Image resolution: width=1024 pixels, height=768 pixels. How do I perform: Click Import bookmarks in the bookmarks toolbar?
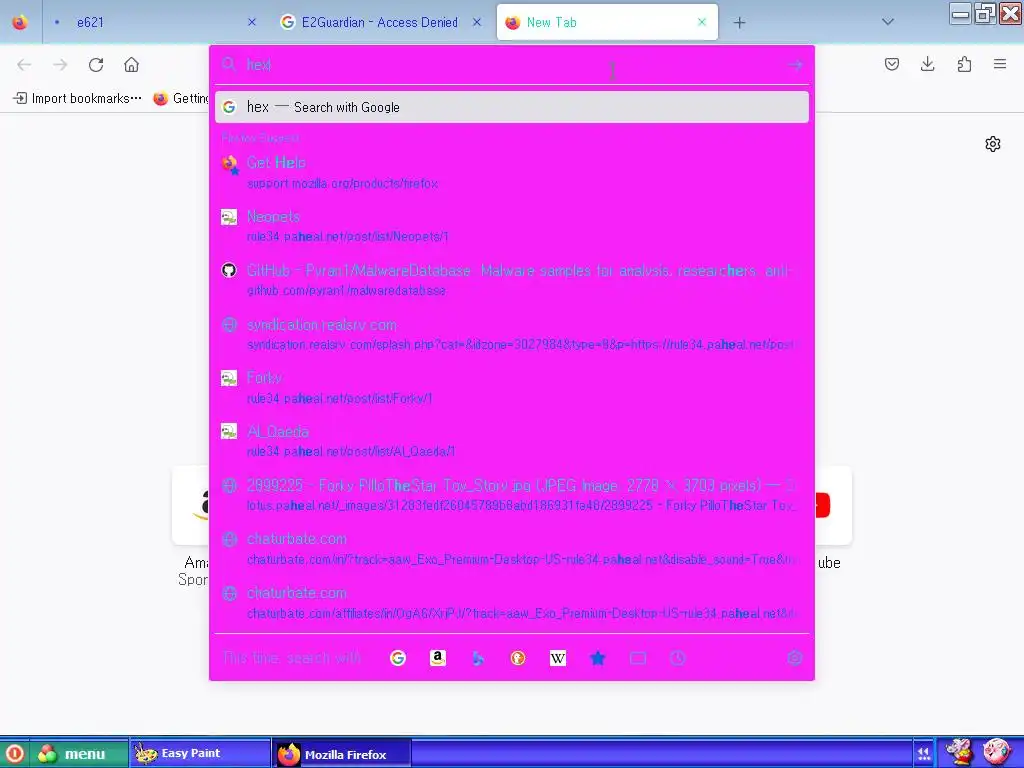coord(77,99)
